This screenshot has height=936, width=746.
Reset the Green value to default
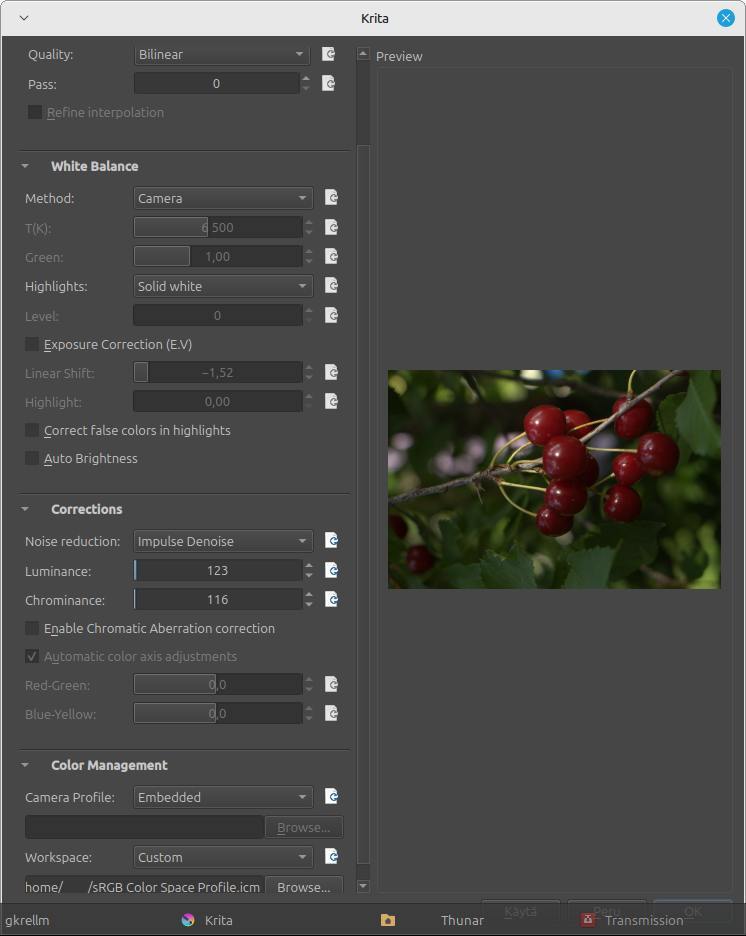tap(332, 256)
